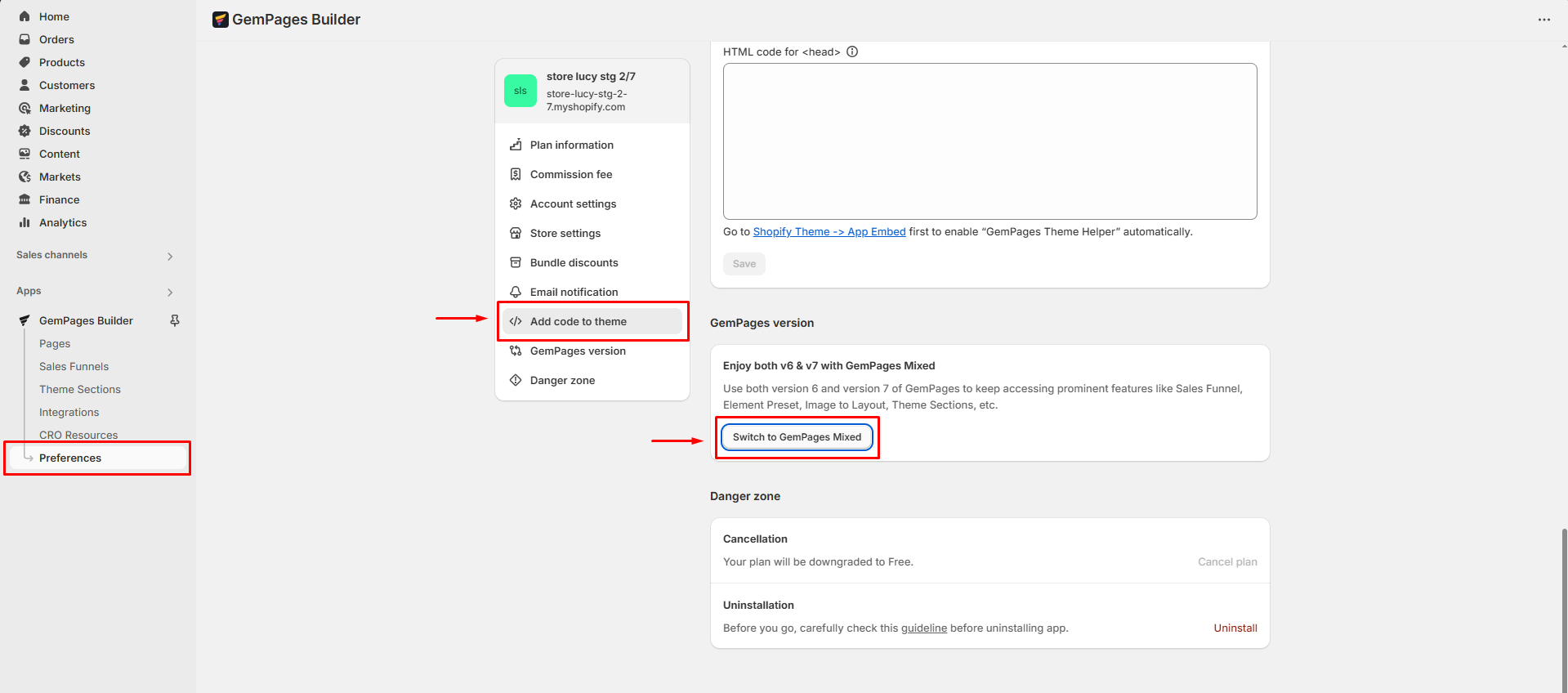This screenshot has height=693, width=1568.
Task: Go to Danger zone menu item
Action: tap(562, 380)
